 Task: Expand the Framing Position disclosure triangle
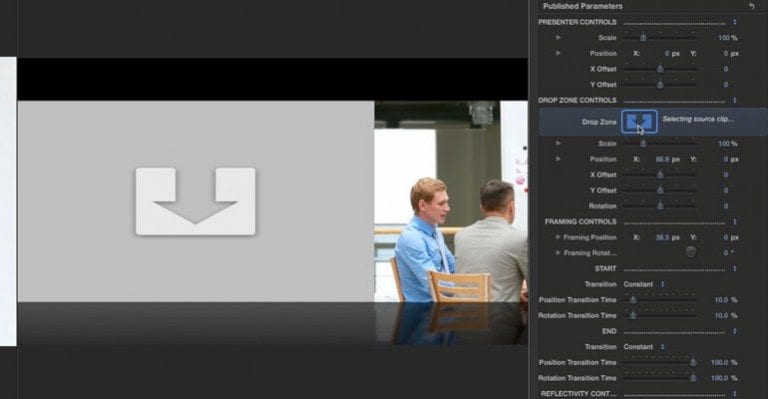click(x=558, y=237)
